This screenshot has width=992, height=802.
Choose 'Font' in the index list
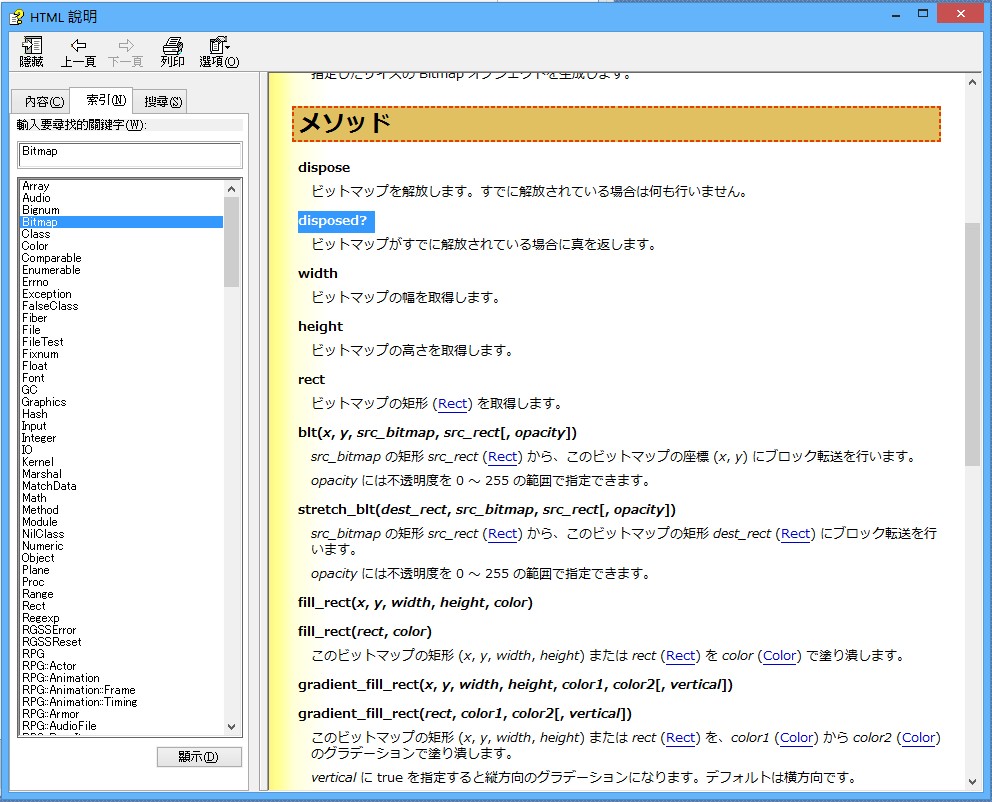33,378
